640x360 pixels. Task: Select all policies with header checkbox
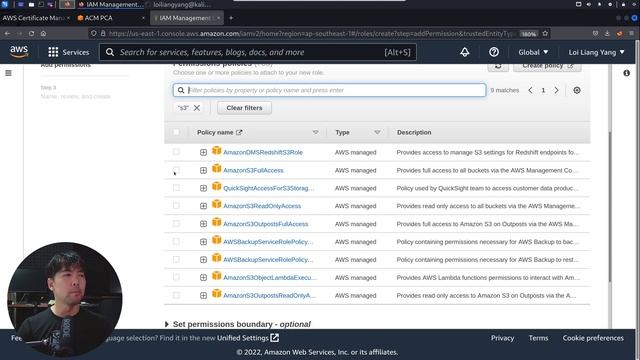pos(176,132)
